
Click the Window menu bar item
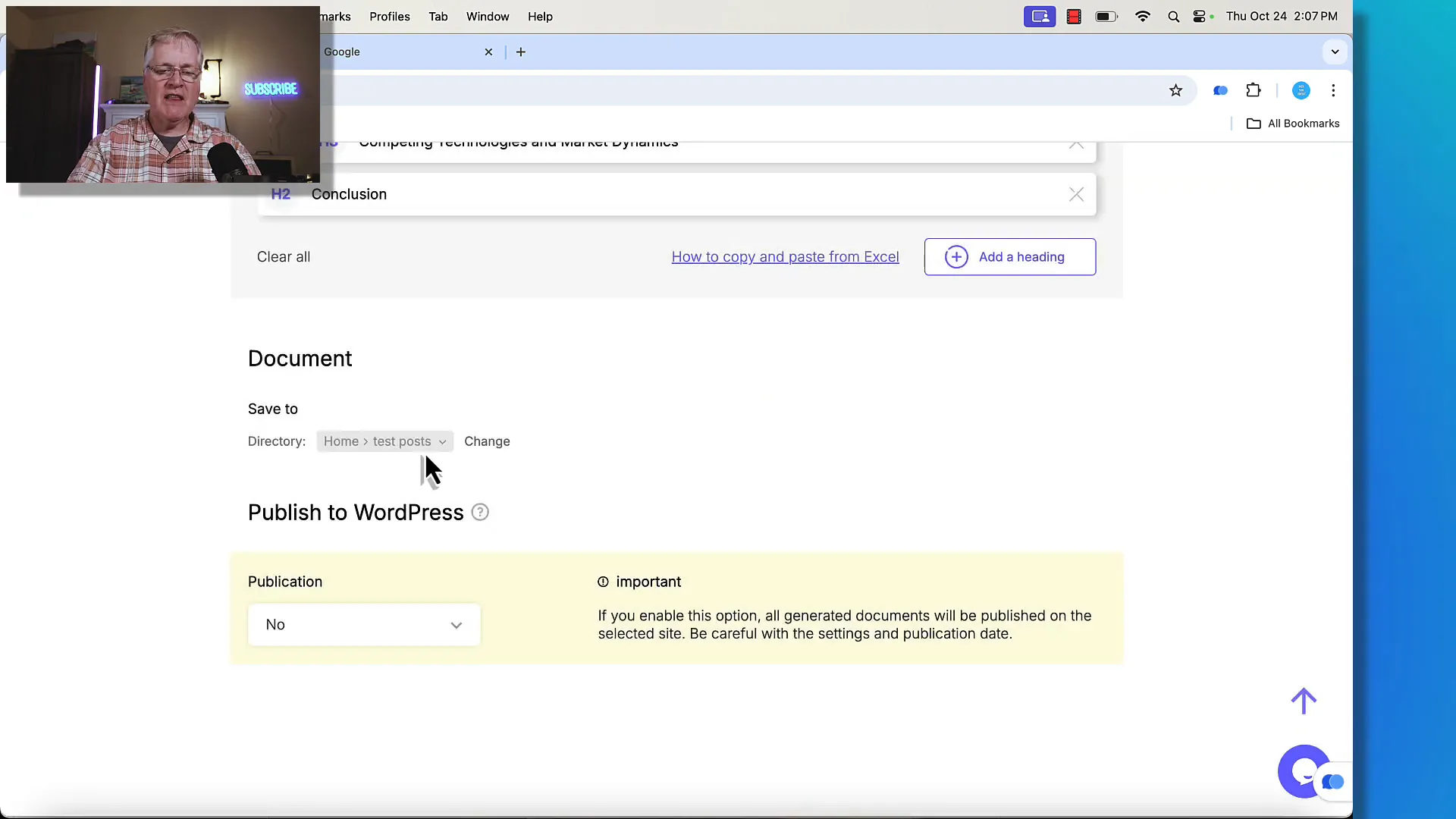(487, 16)
